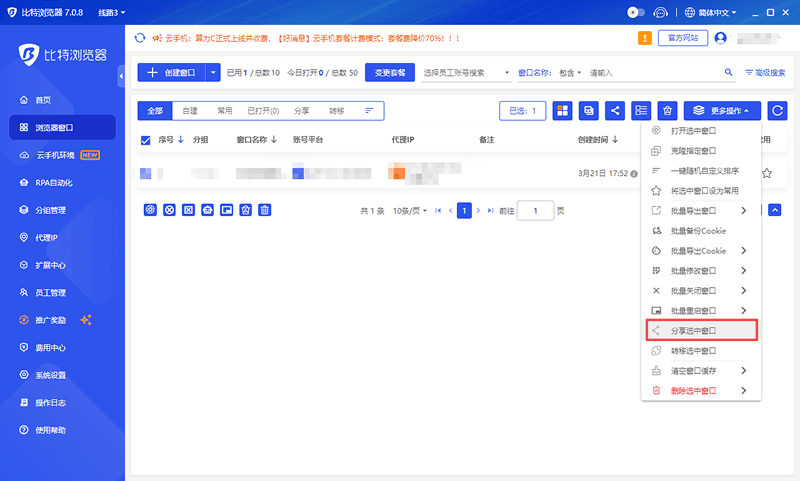Open the 线路3 line selector dropdown
The height and width of the screenshot is (481, 800).
point(112,13)
